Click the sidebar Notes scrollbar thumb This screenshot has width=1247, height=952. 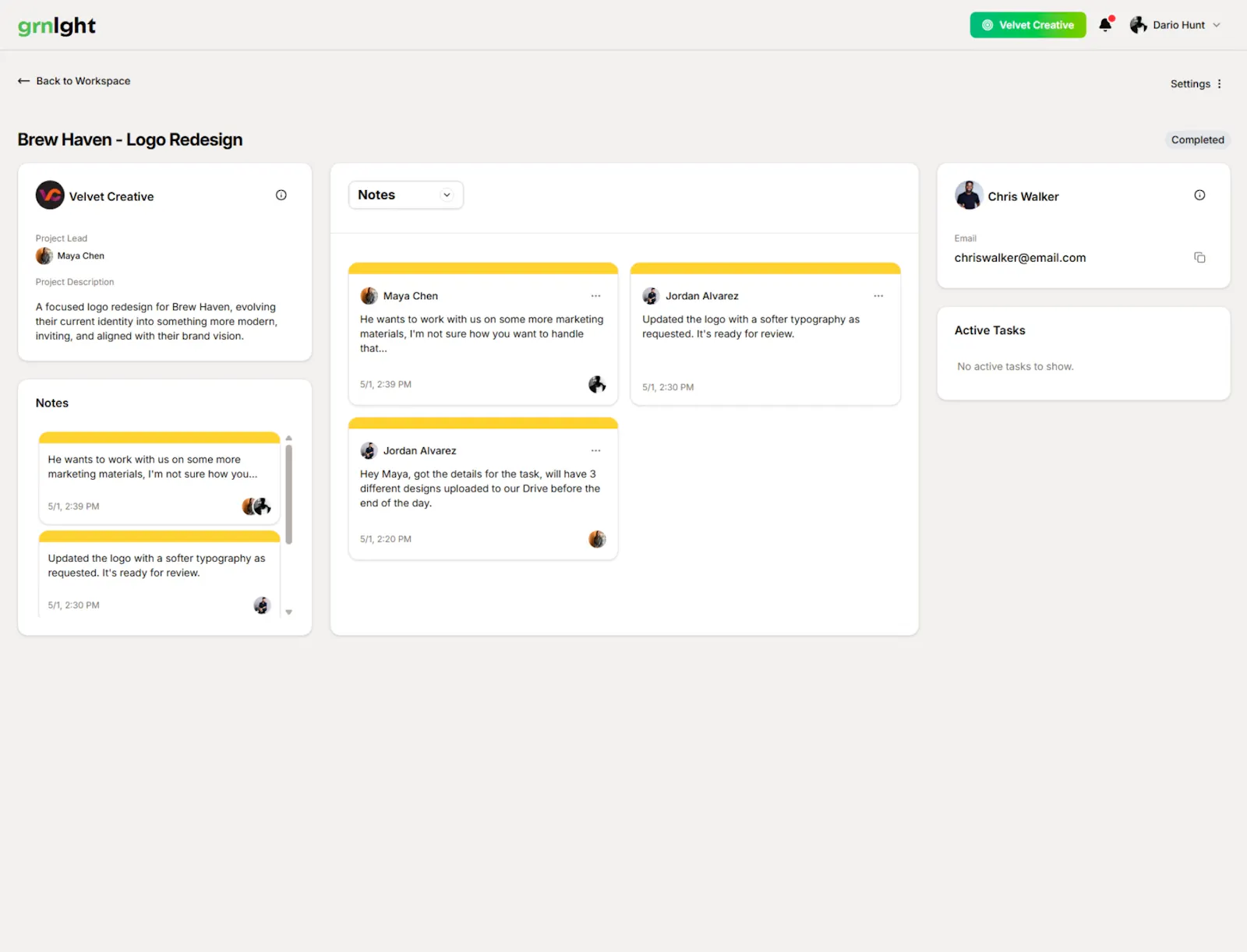coord(288,495)
